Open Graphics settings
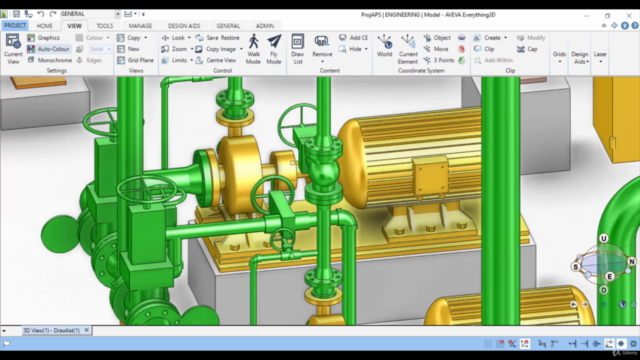The image size is (640, 360). tap(44, 38)
